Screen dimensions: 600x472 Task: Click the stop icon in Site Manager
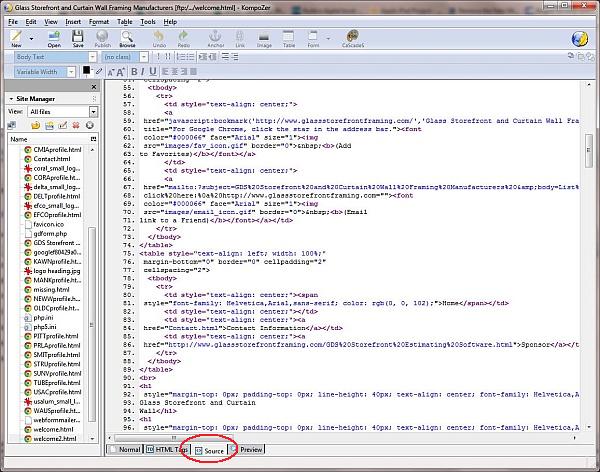pyautogui.click(x=90, y=125)
